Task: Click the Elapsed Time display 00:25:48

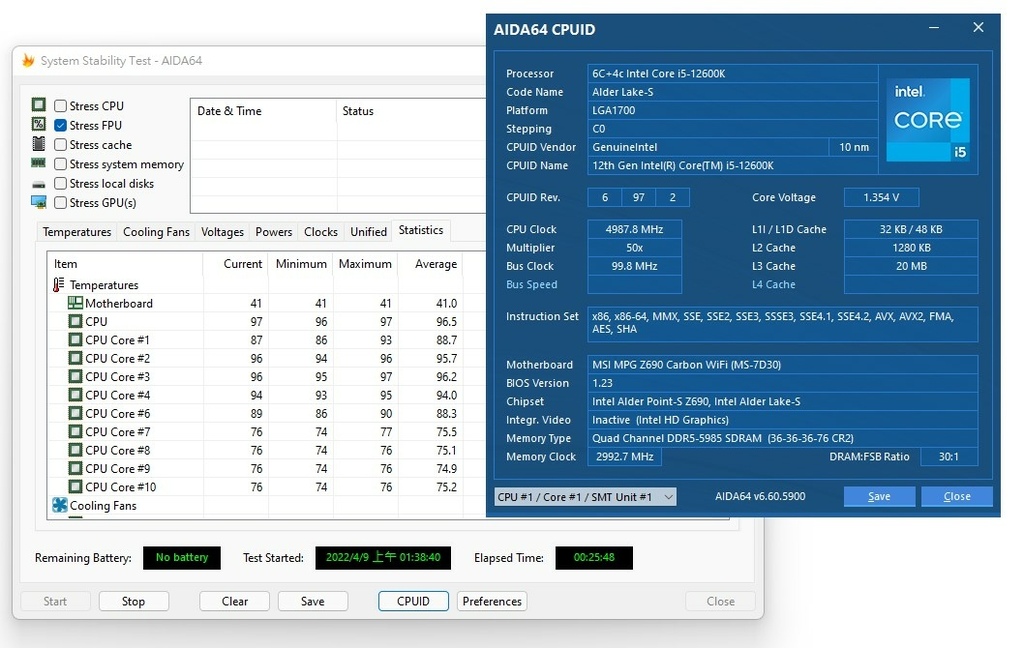Action: coord(594,557)
